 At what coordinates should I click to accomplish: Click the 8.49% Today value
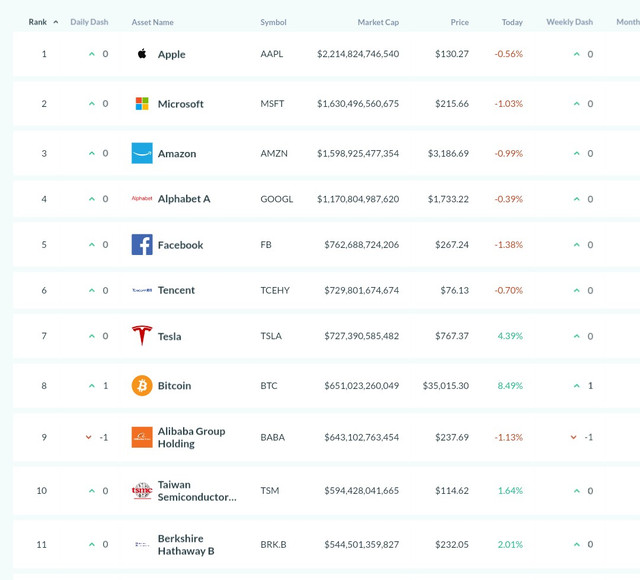pos(510,386)
